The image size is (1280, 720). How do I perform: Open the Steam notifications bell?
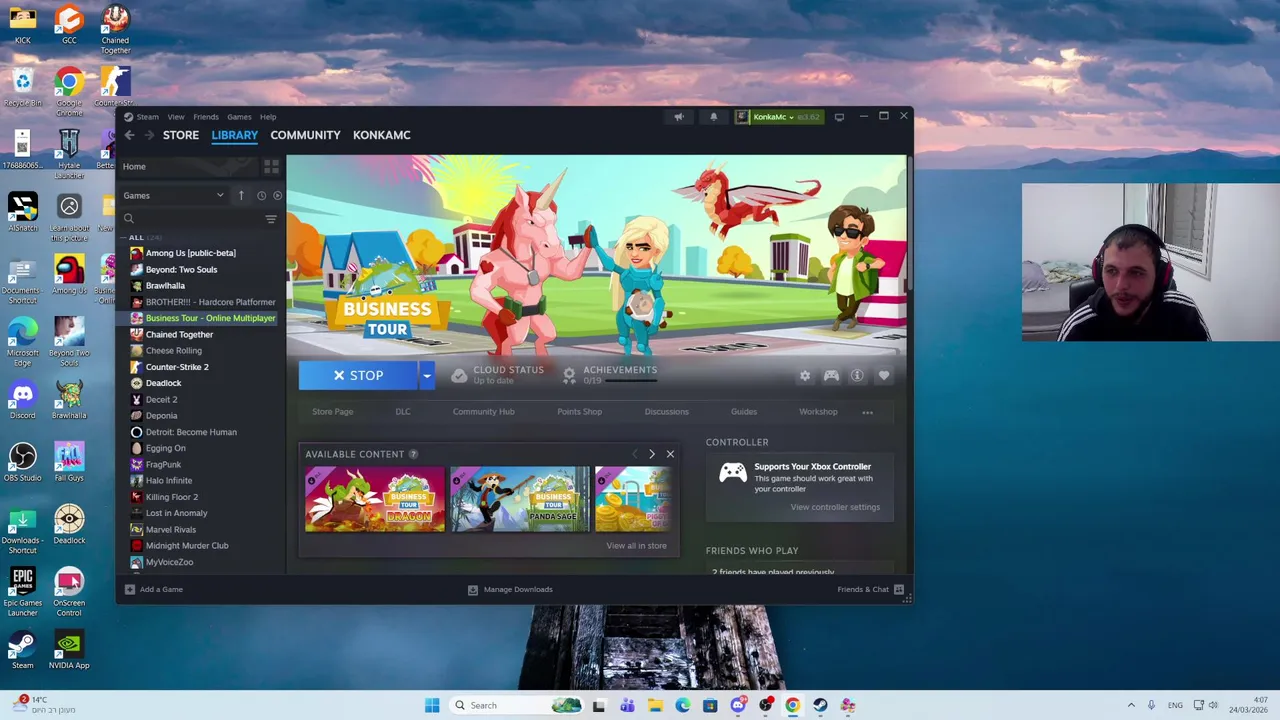pos(713,117)
